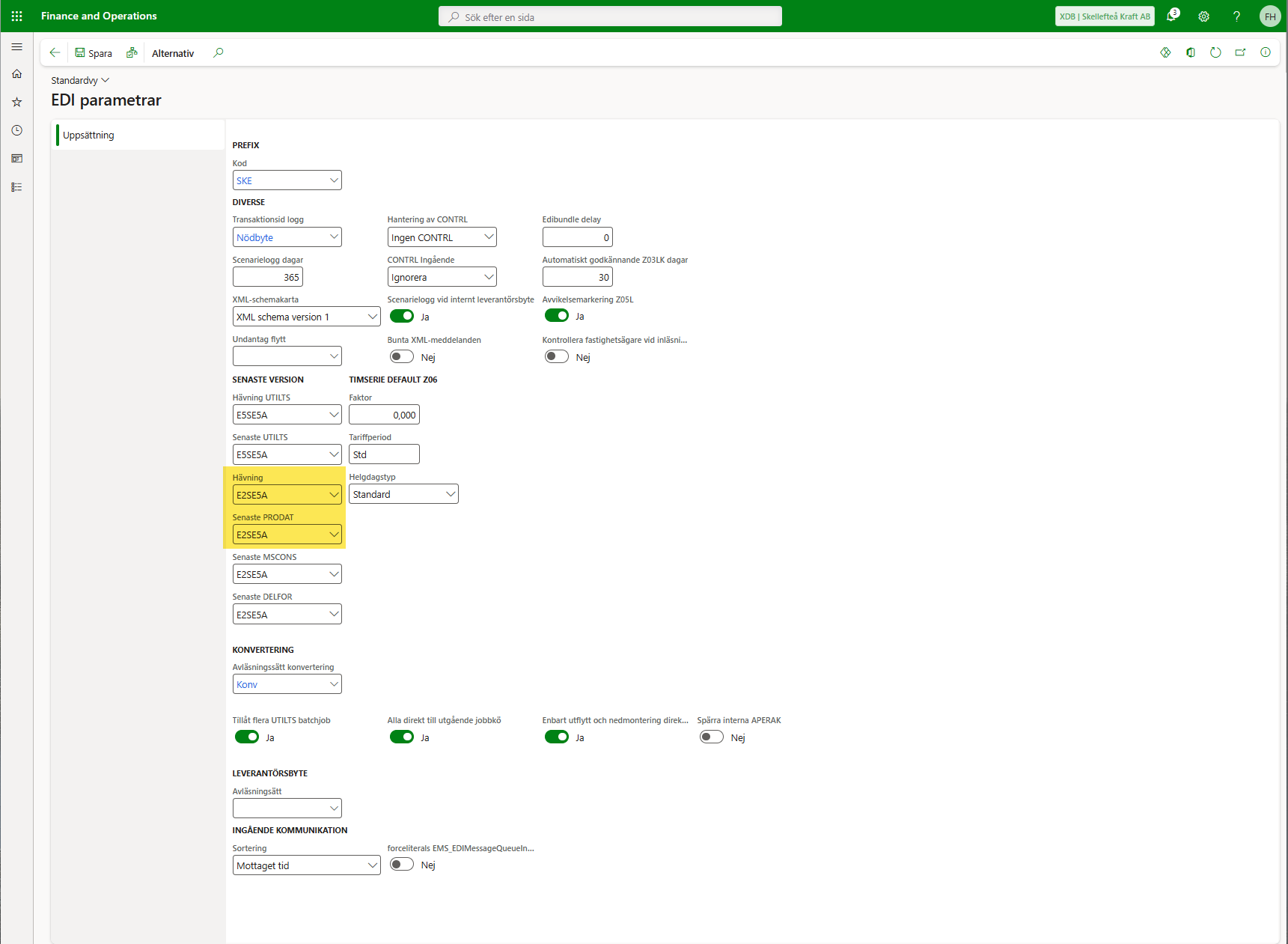Open the app launcher waffle icon
This screenshot has width=1288, height=944.
(16, 16)
